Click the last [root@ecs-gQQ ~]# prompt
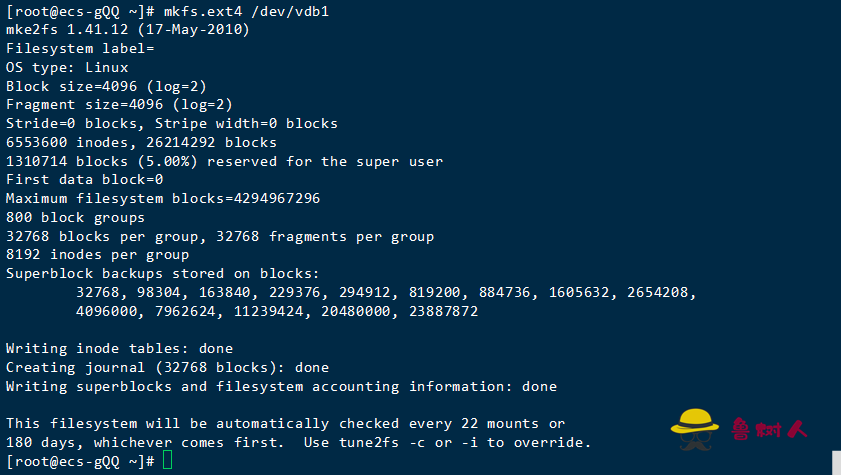 coord(80,461)
